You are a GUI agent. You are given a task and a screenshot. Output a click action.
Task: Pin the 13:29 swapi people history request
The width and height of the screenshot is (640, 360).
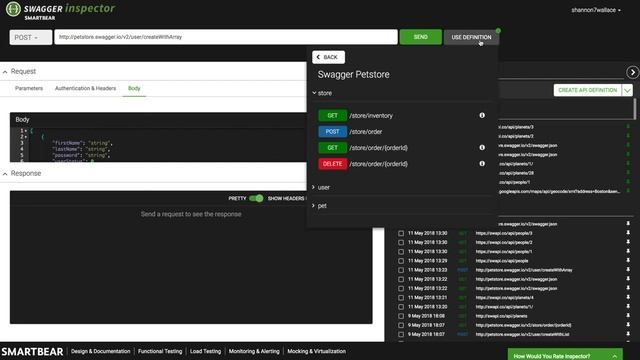(628, 260)
